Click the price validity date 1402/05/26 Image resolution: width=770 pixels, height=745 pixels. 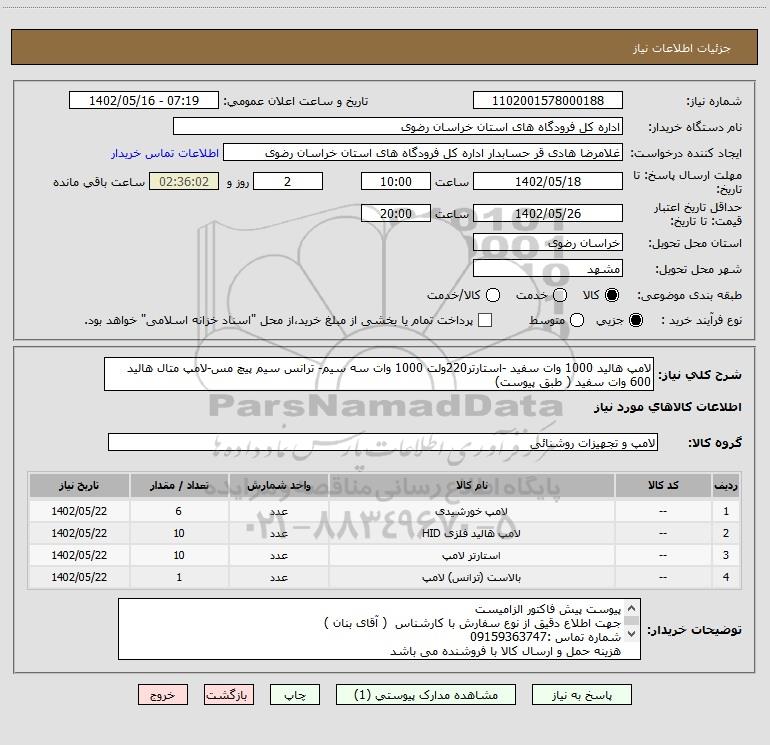tap(548, 213)
